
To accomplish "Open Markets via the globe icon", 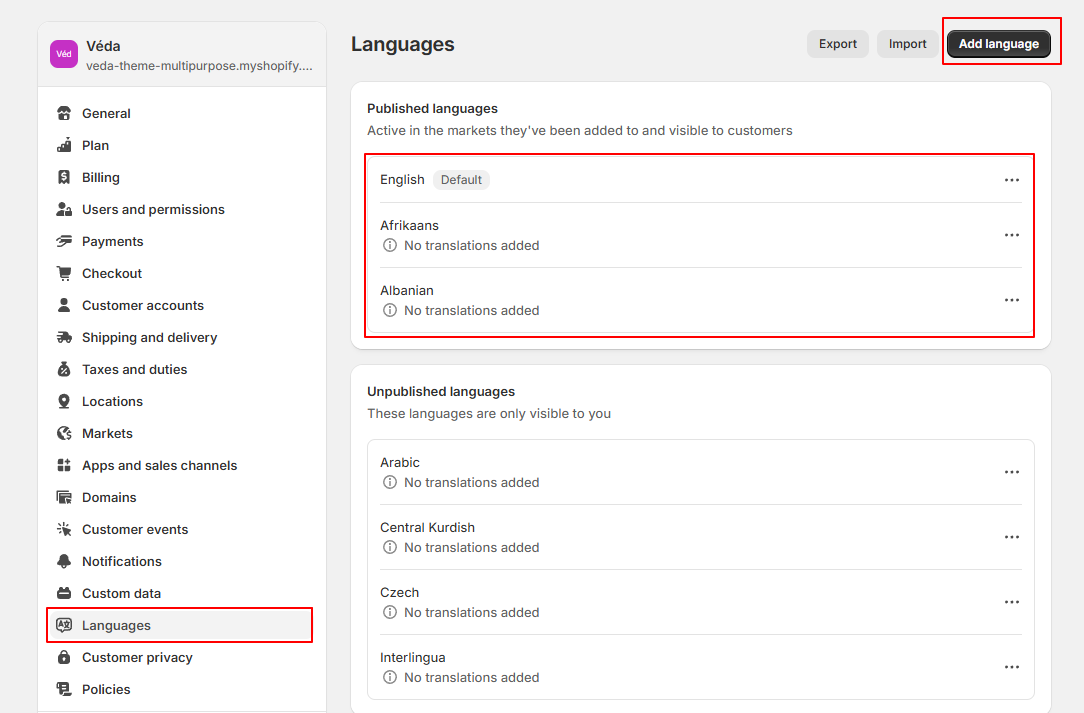I will pos(65,433).
